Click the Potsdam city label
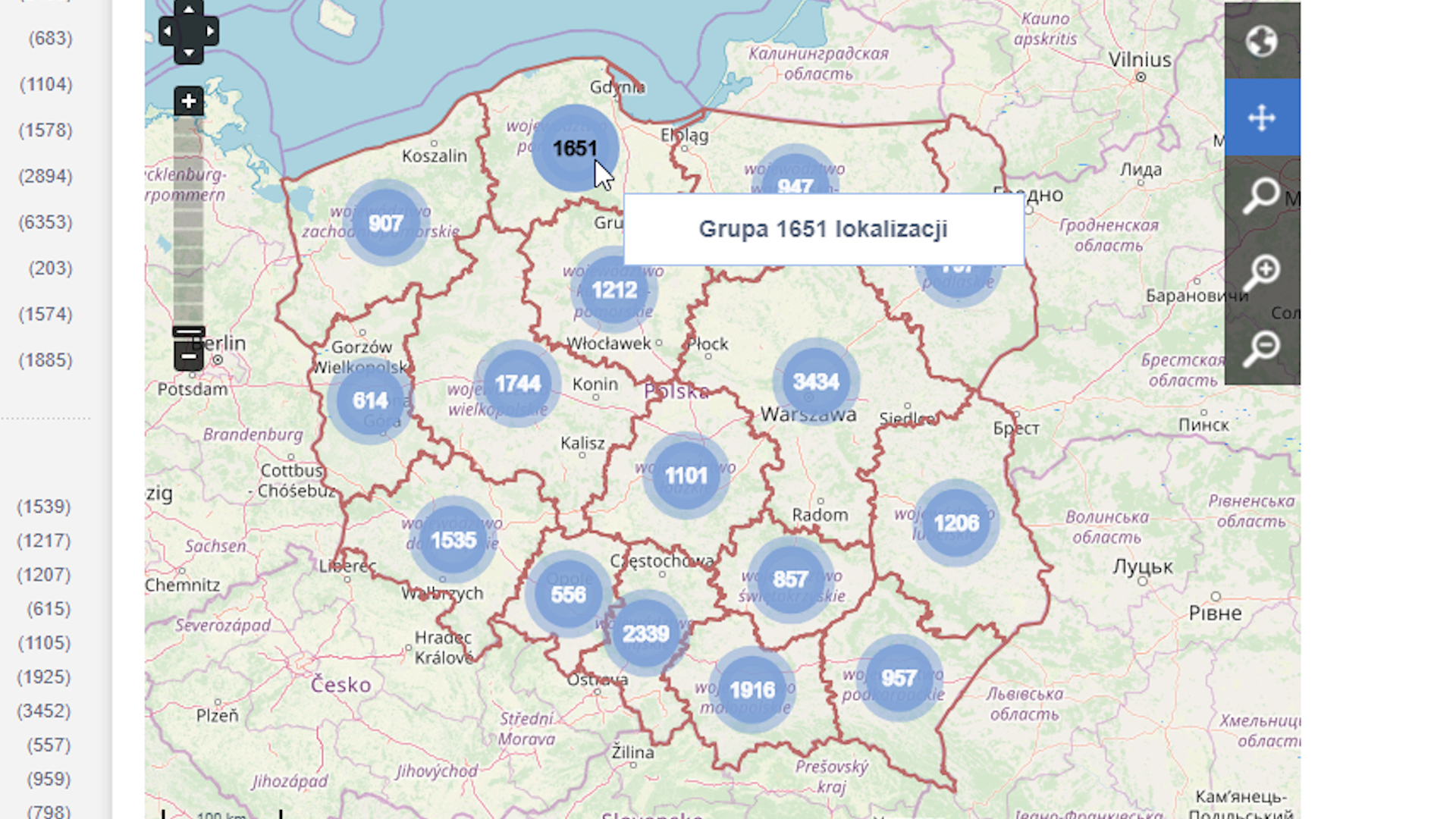The image size is (1456, 819). pos(193,389)
